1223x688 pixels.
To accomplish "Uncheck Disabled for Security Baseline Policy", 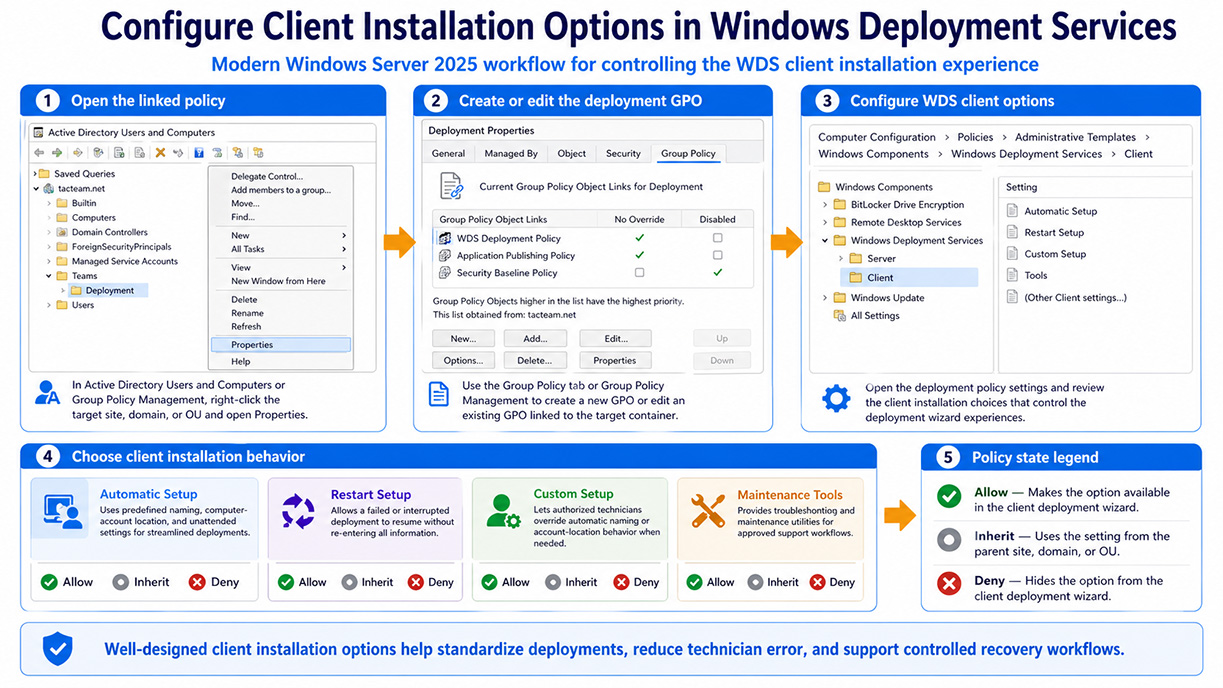I will 718,271.
